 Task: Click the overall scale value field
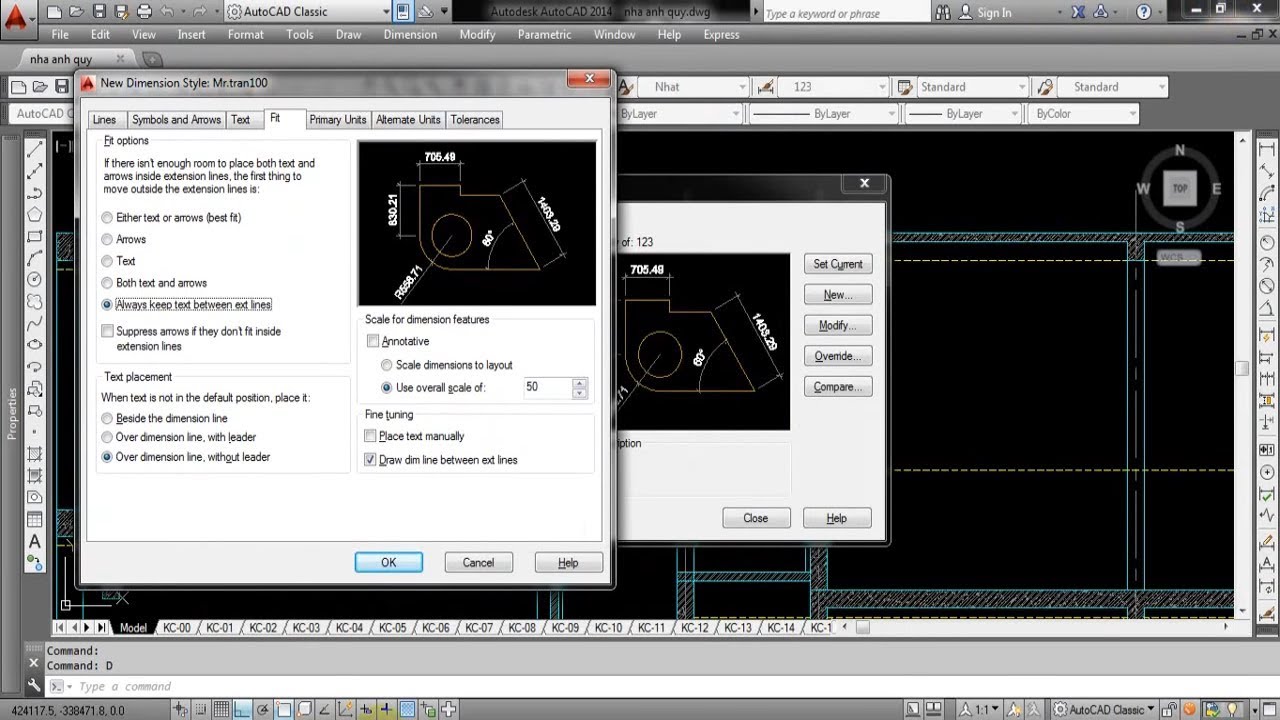[547, 387]
